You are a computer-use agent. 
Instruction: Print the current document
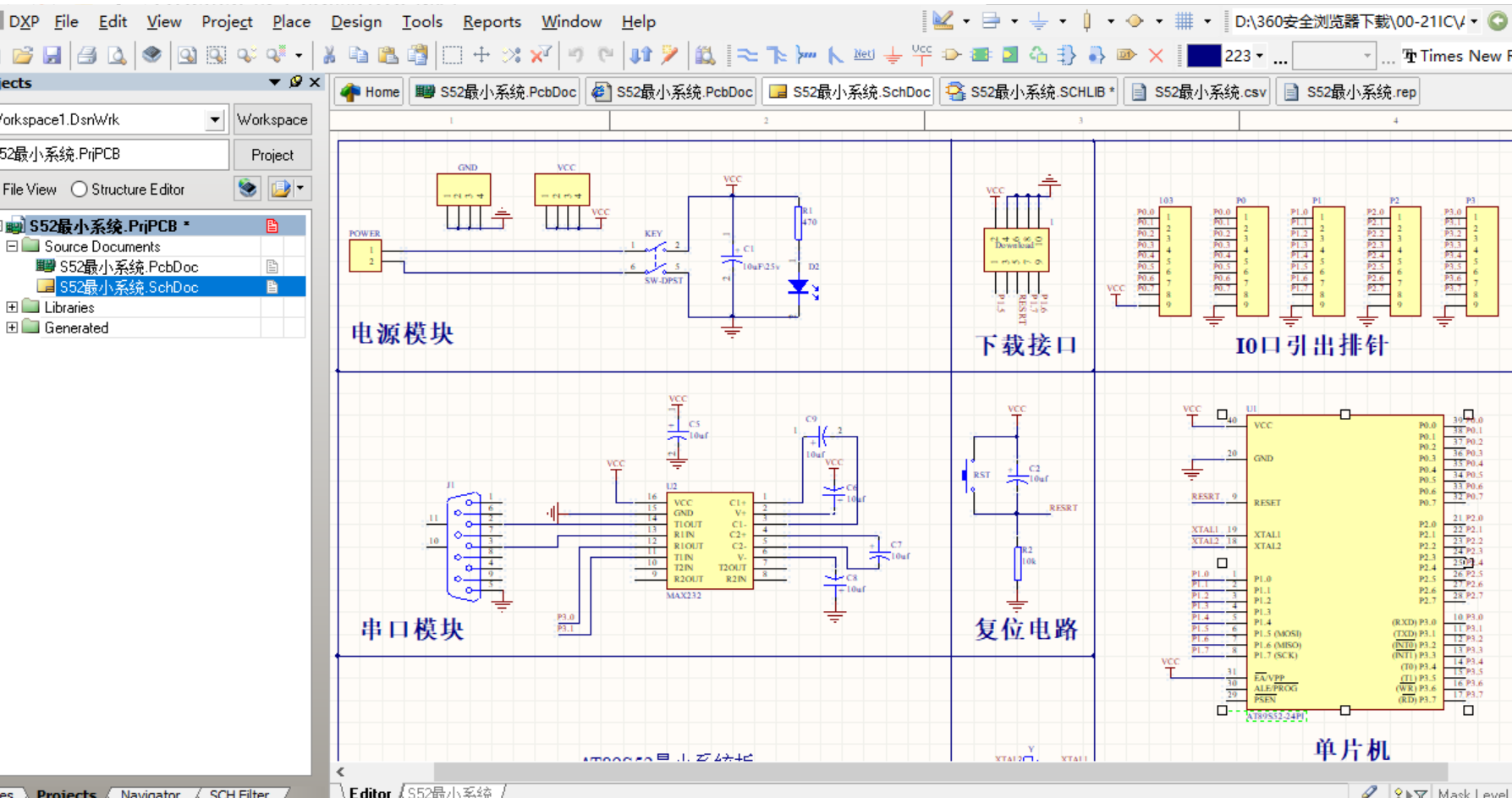pos(86,56)
